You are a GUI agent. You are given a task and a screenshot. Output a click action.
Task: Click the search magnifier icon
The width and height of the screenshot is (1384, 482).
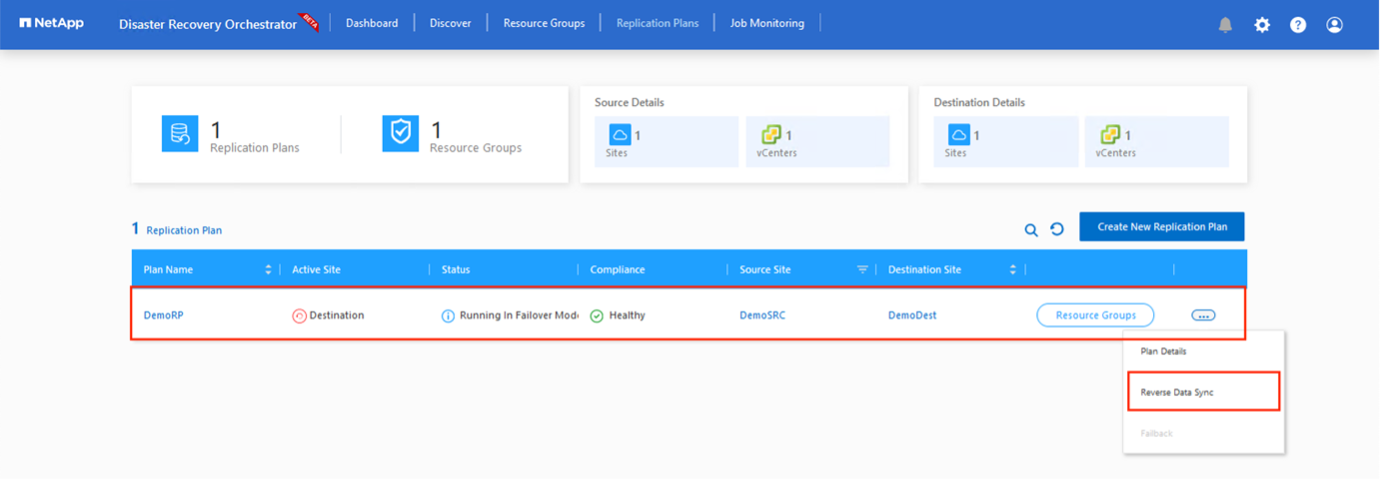point(1031,229)
